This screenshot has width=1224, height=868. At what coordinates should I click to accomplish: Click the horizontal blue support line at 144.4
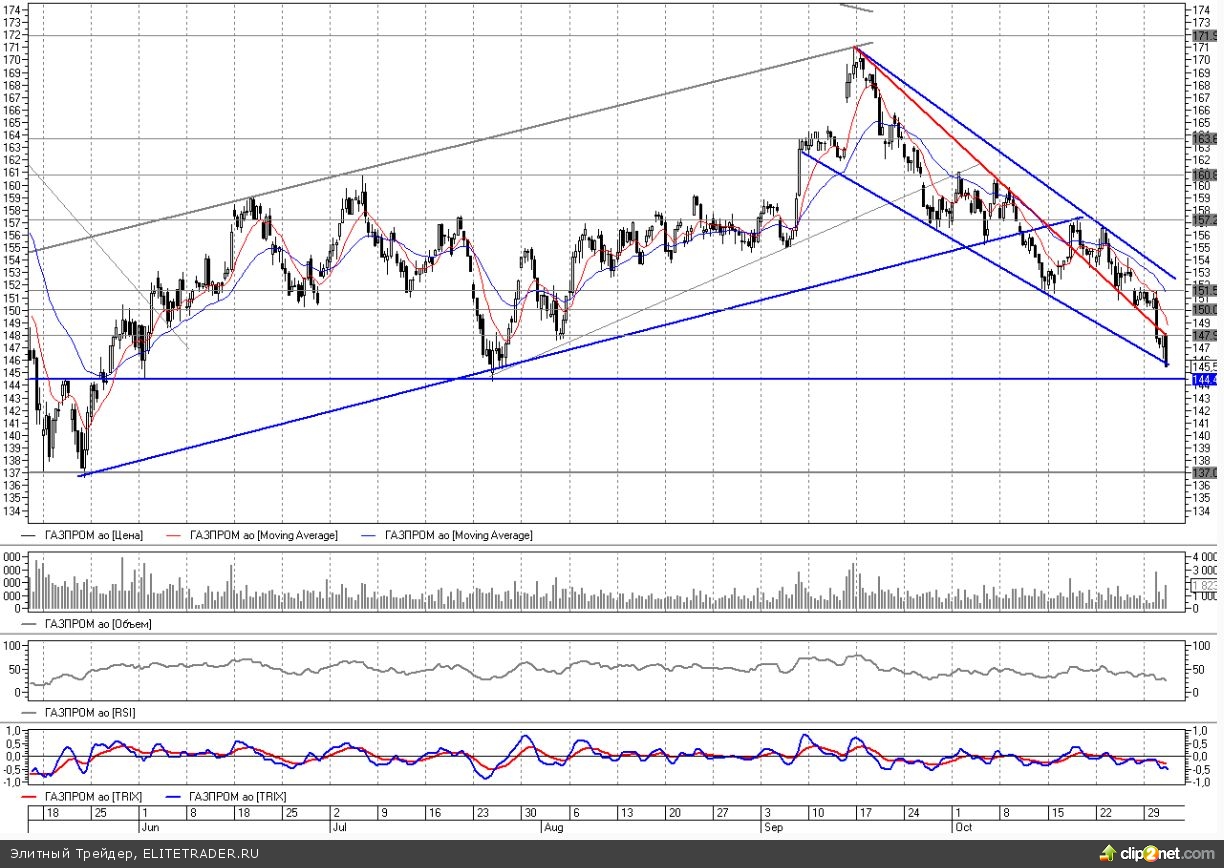tap(600, 380)
